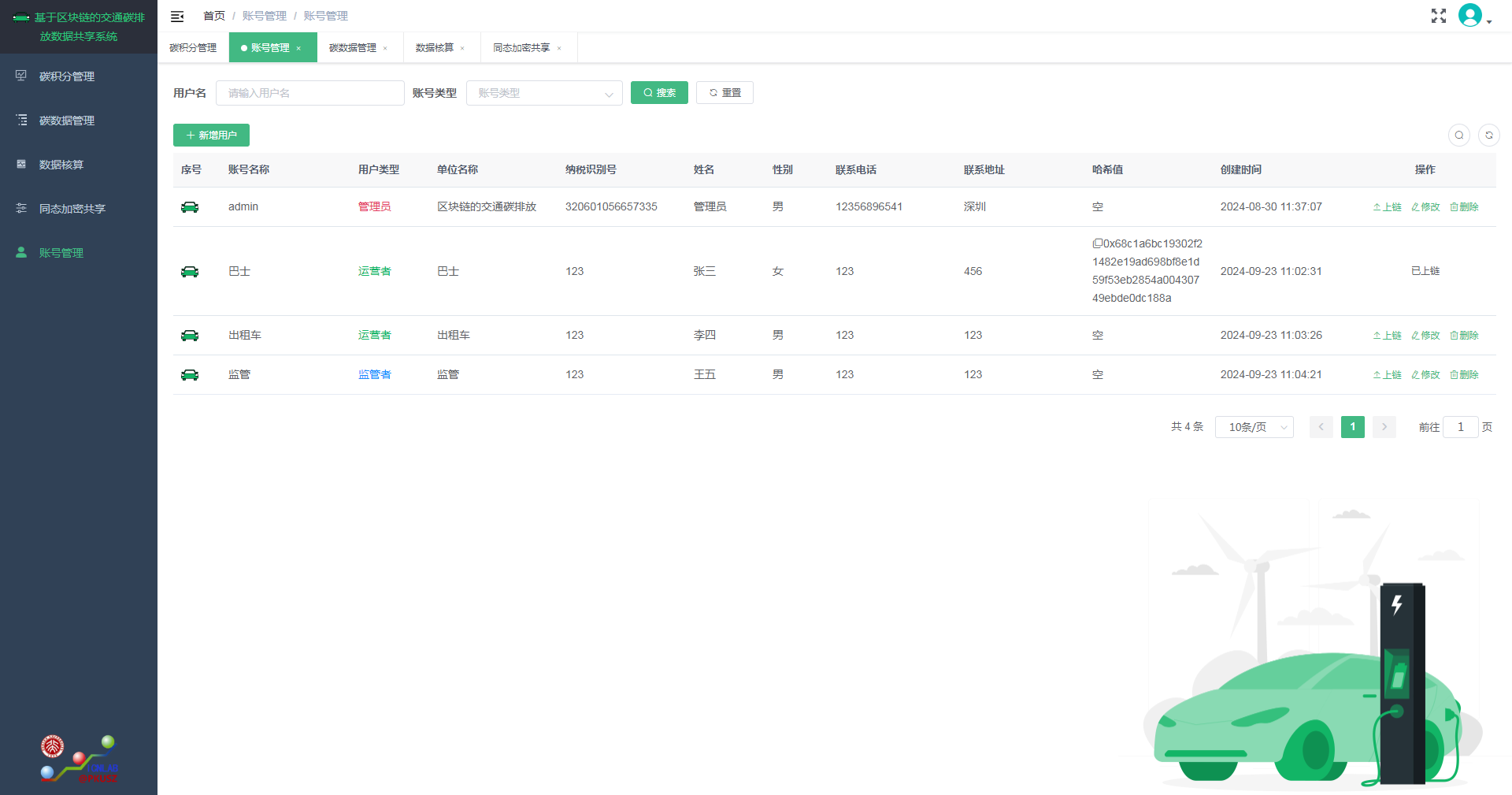Click the 新增用户 button
1512x795 pixels.
211,136
